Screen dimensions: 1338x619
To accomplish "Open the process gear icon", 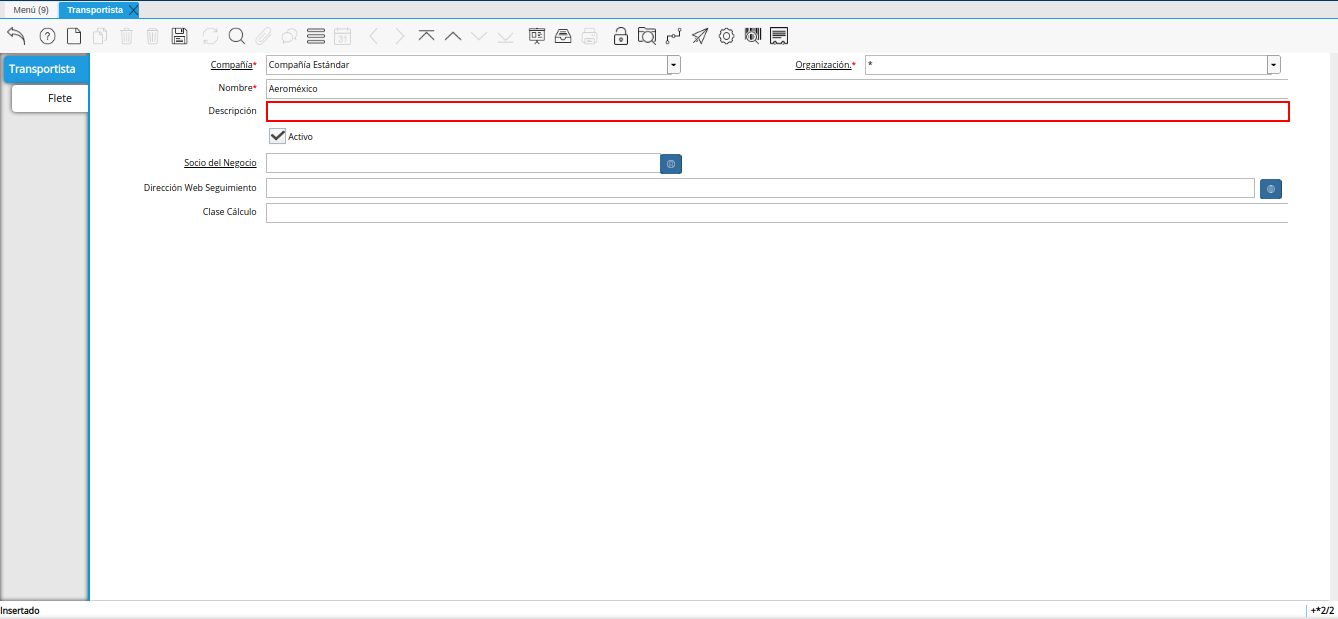I will [x=726, y=36].
